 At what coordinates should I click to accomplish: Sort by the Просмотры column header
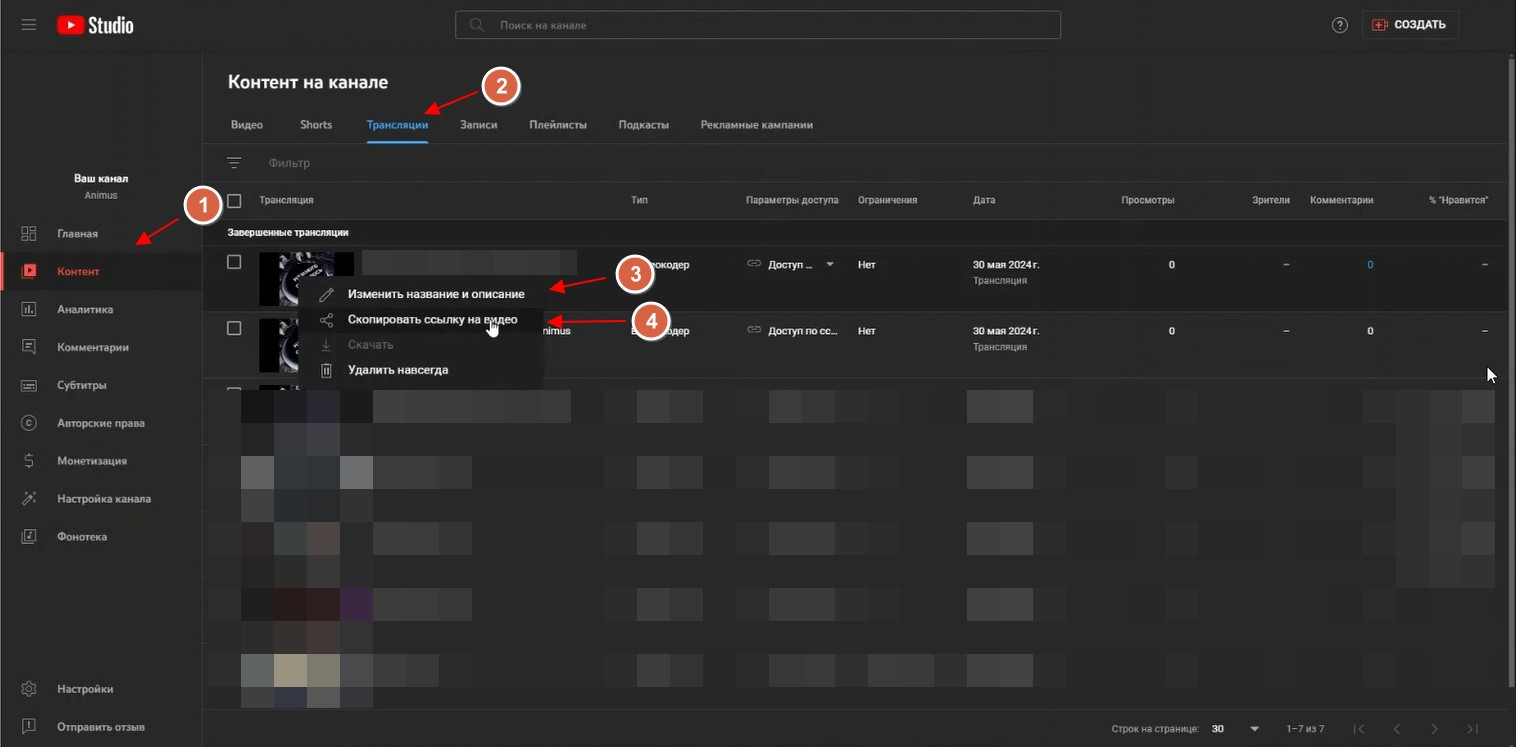[1148, 201]
